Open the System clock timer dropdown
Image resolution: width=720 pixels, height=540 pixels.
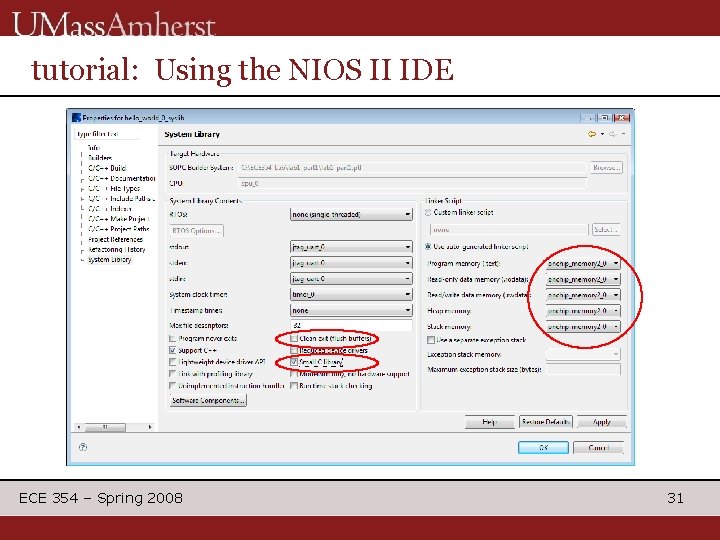(x=351, y=294)
